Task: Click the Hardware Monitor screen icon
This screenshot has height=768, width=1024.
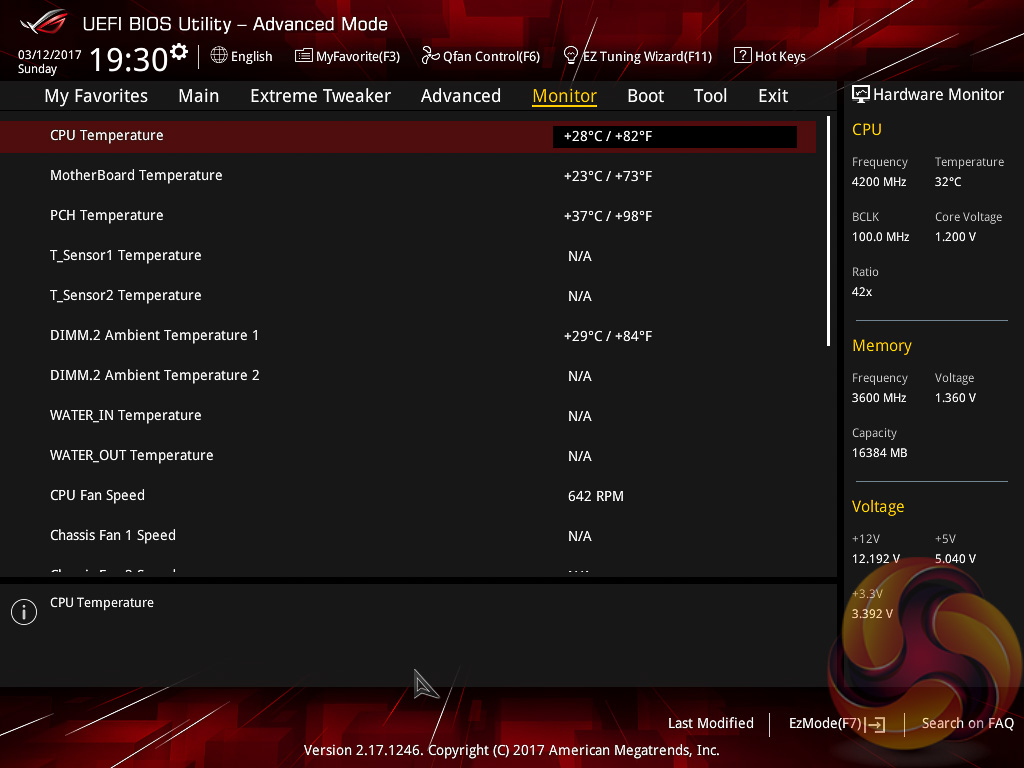Action: tap(861, 95)
